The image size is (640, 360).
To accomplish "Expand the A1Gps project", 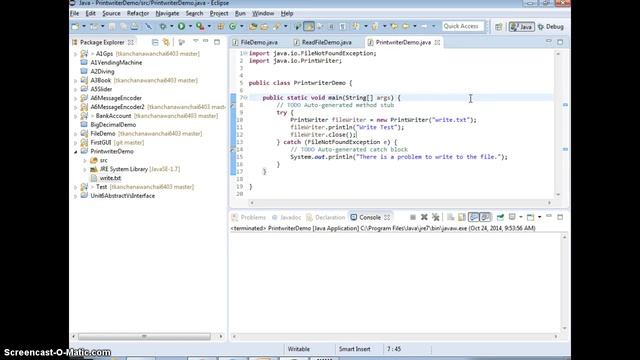I will coord(76,54).
